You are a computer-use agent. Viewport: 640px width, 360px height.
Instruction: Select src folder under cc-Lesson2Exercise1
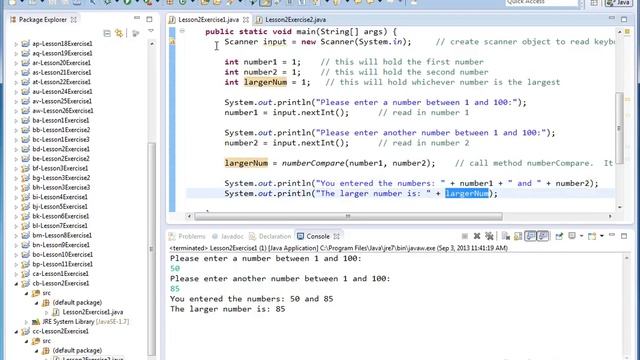[x=47, y=341]
